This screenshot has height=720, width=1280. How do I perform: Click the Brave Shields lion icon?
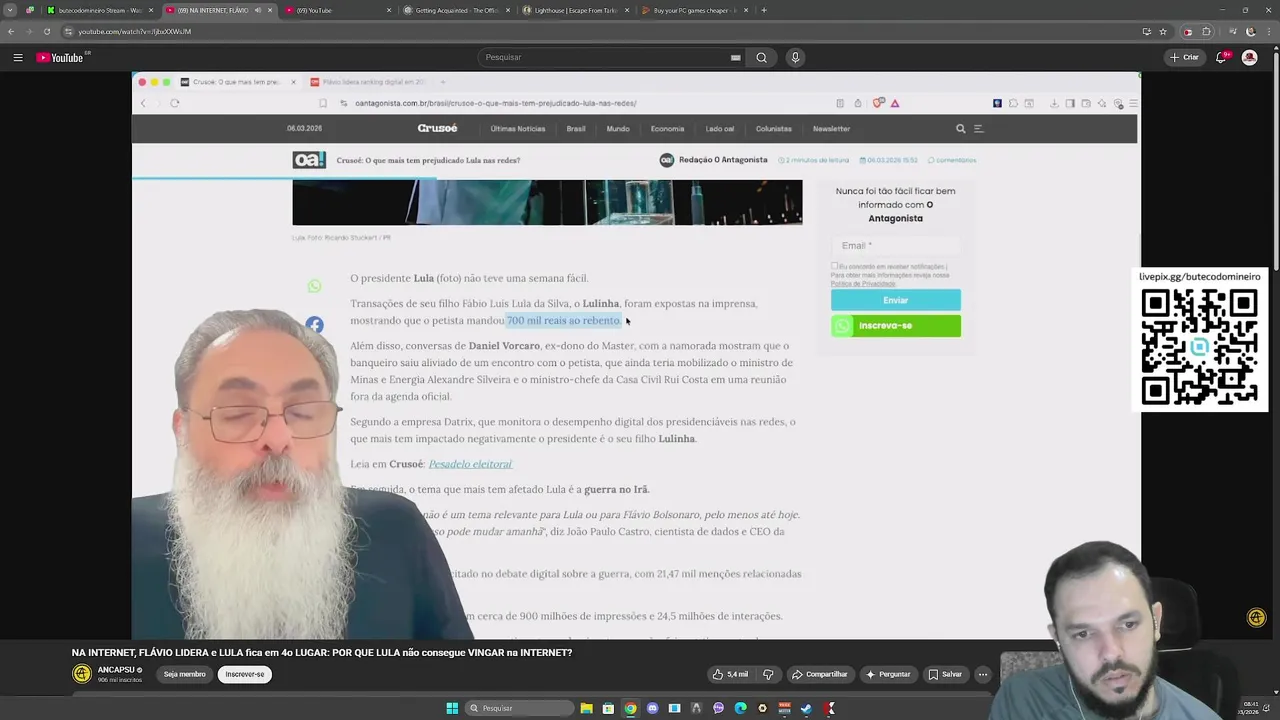click(878, 103)
